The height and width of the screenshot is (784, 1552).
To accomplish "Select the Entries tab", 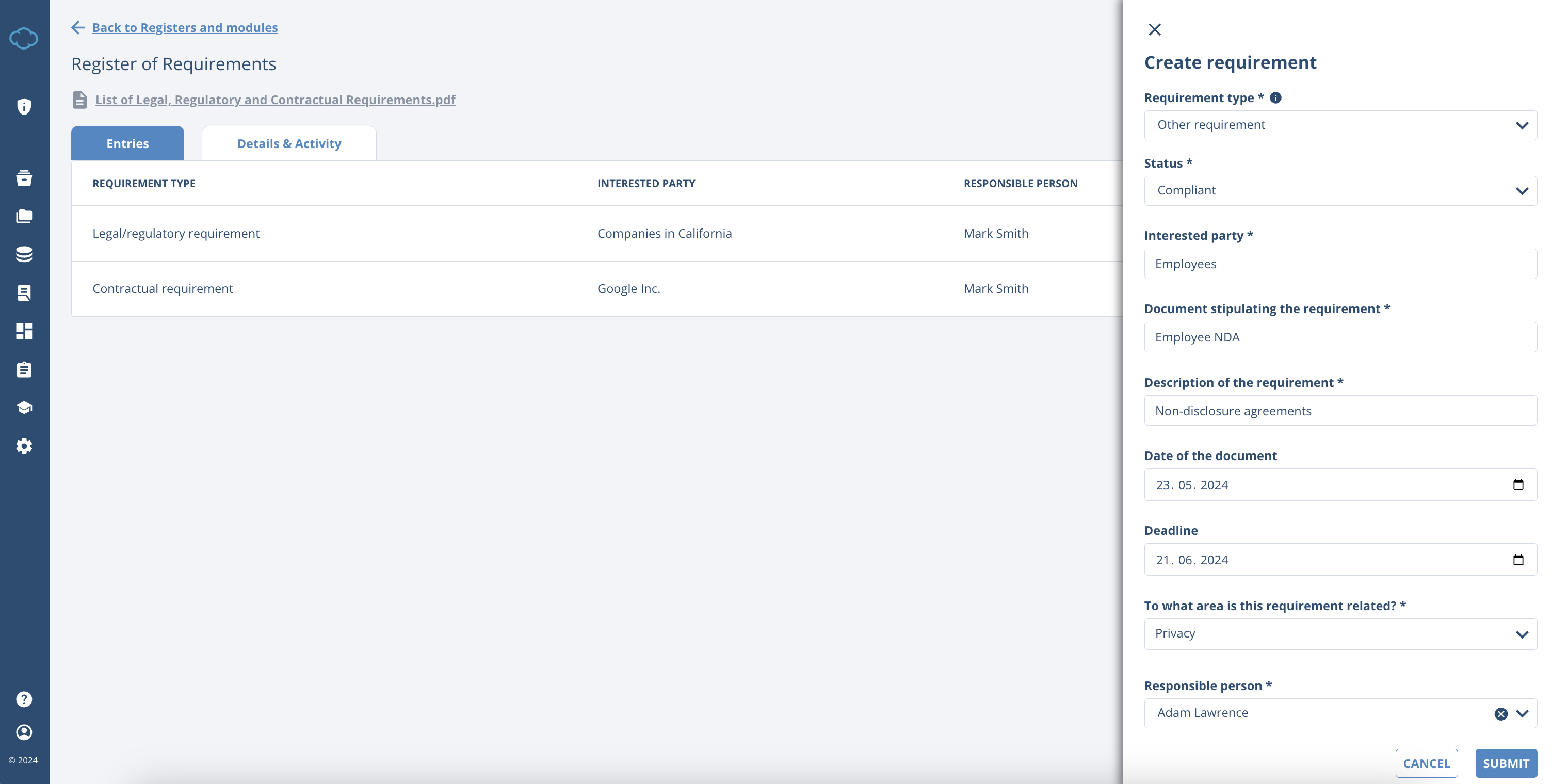I will tap(128, 143).
